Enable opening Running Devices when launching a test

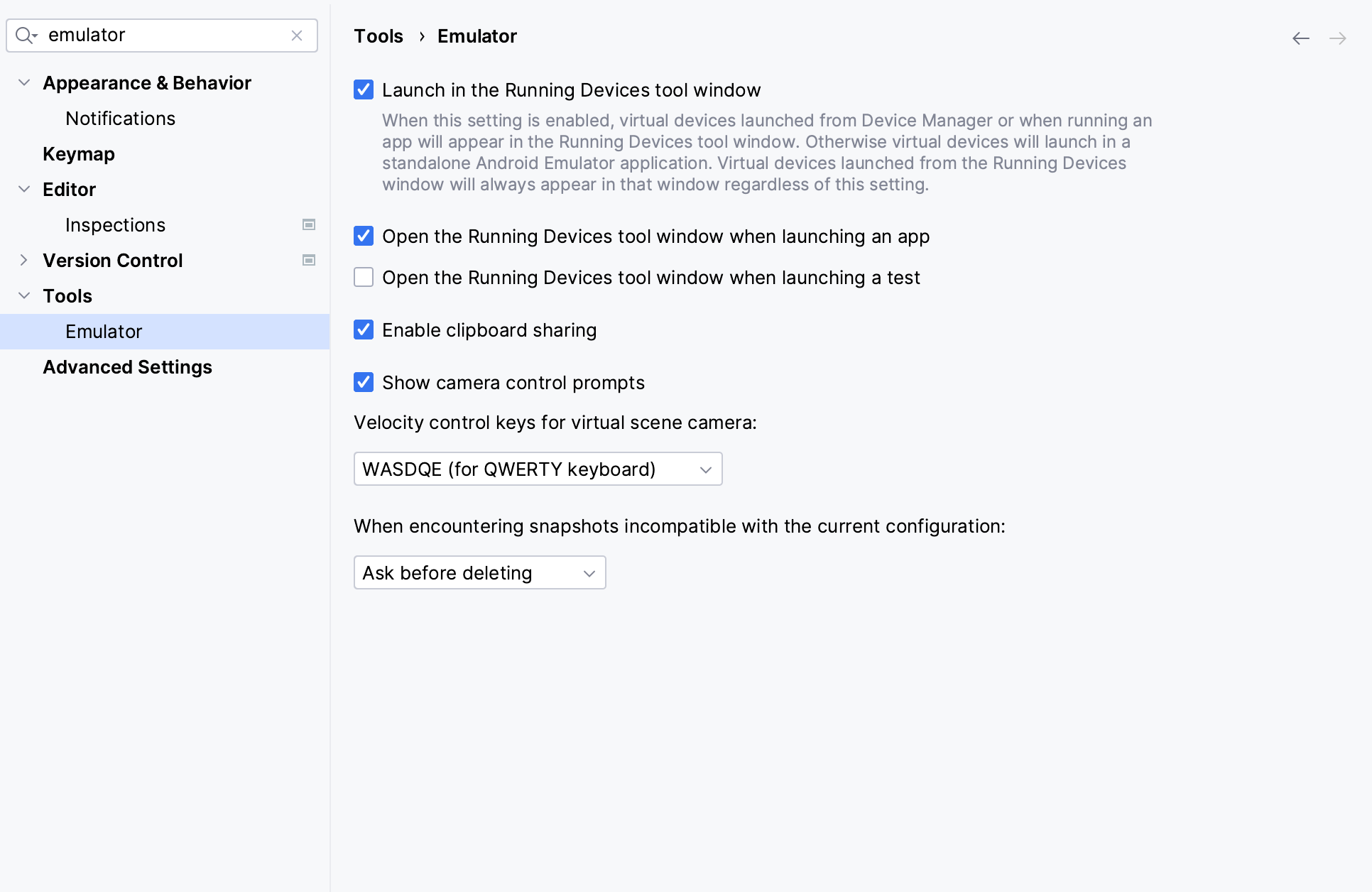coord(364,278)
